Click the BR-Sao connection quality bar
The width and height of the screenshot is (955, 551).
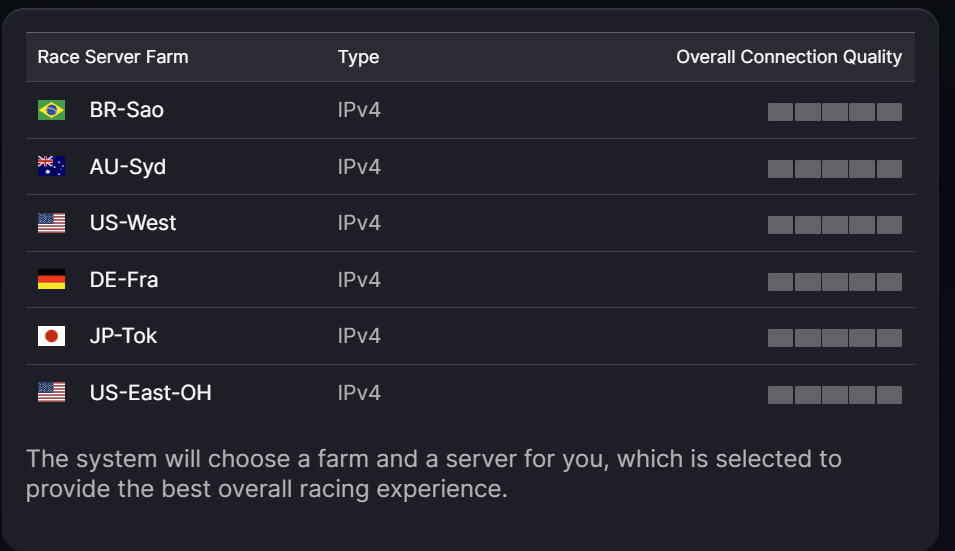click(x=835, y=112)
